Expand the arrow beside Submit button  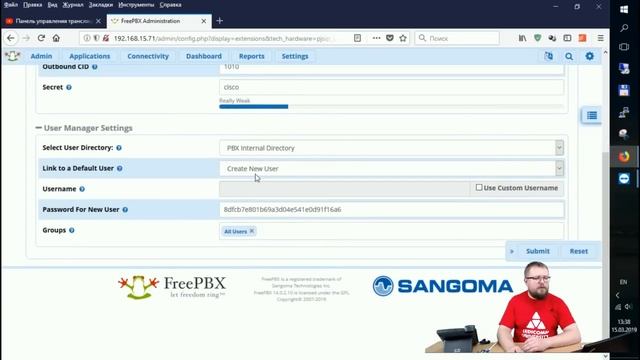(x=512, y=251)
